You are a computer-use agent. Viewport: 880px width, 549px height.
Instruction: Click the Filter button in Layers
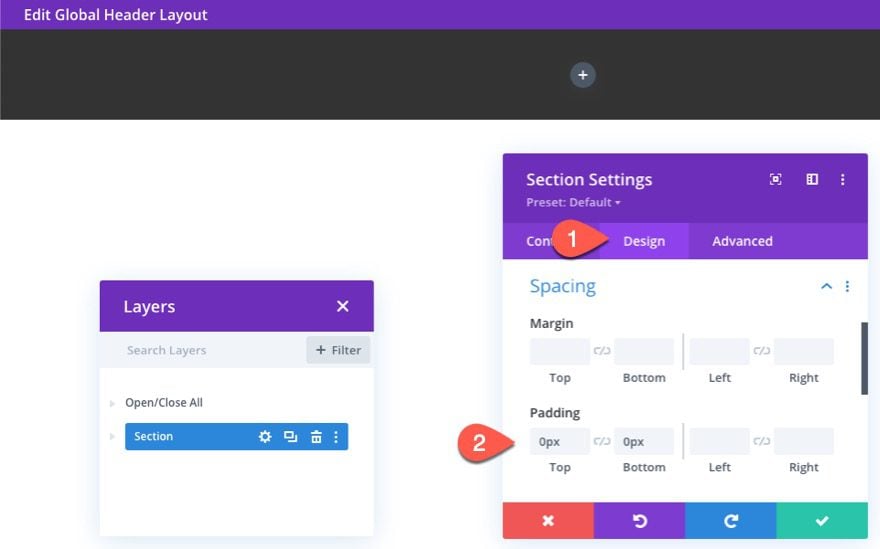coord(338,350)
